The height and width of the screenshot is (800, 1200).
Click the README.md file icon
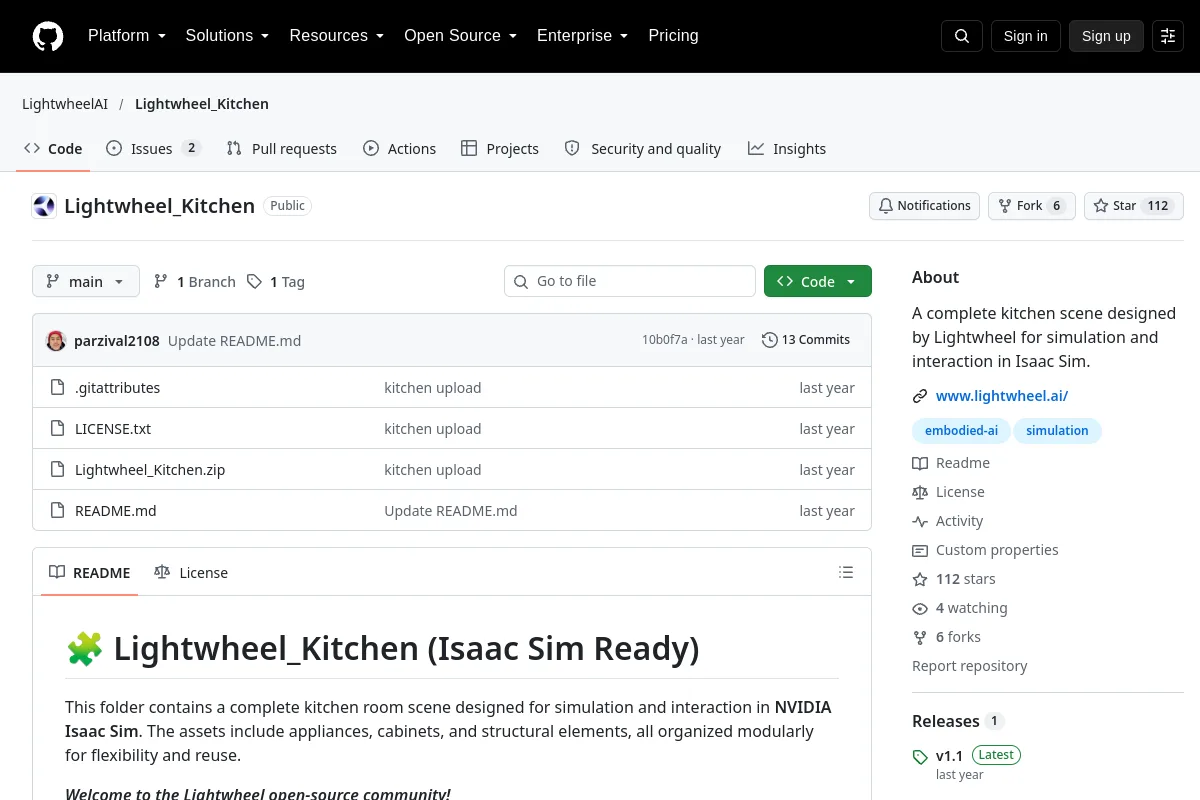point(57,511)
